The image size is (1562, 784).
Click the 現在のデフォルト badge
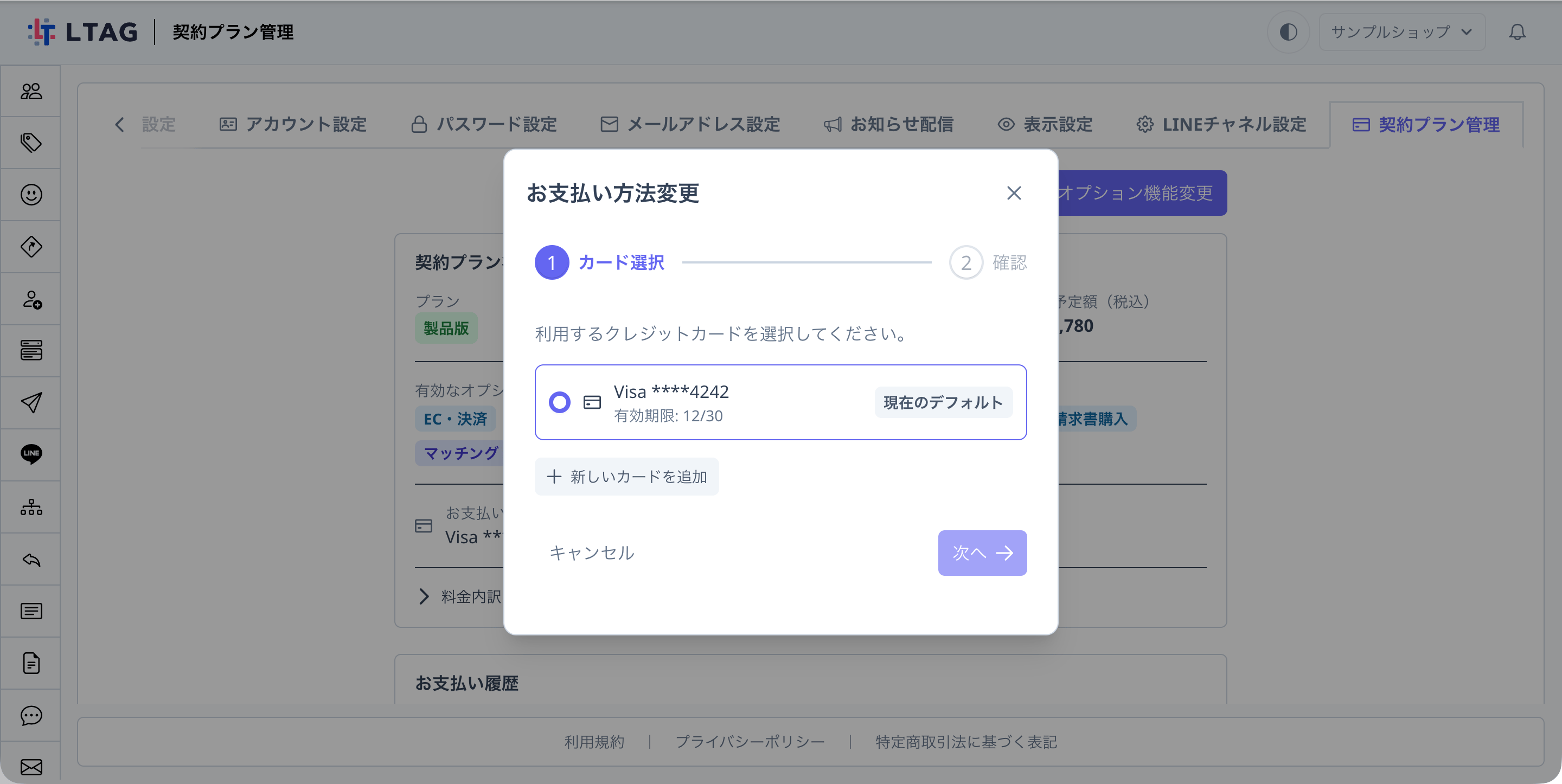[943, 402]
